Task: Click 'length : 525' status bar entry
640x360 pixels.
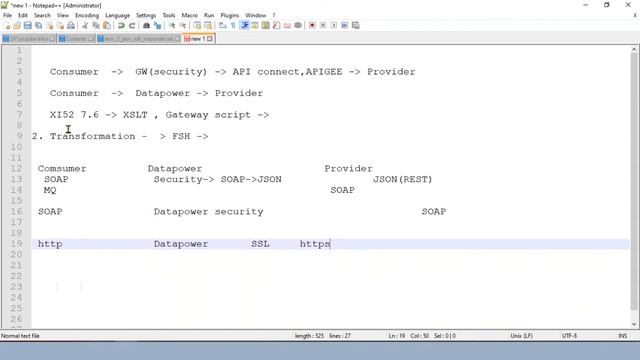Action: (x=309, y=336)
